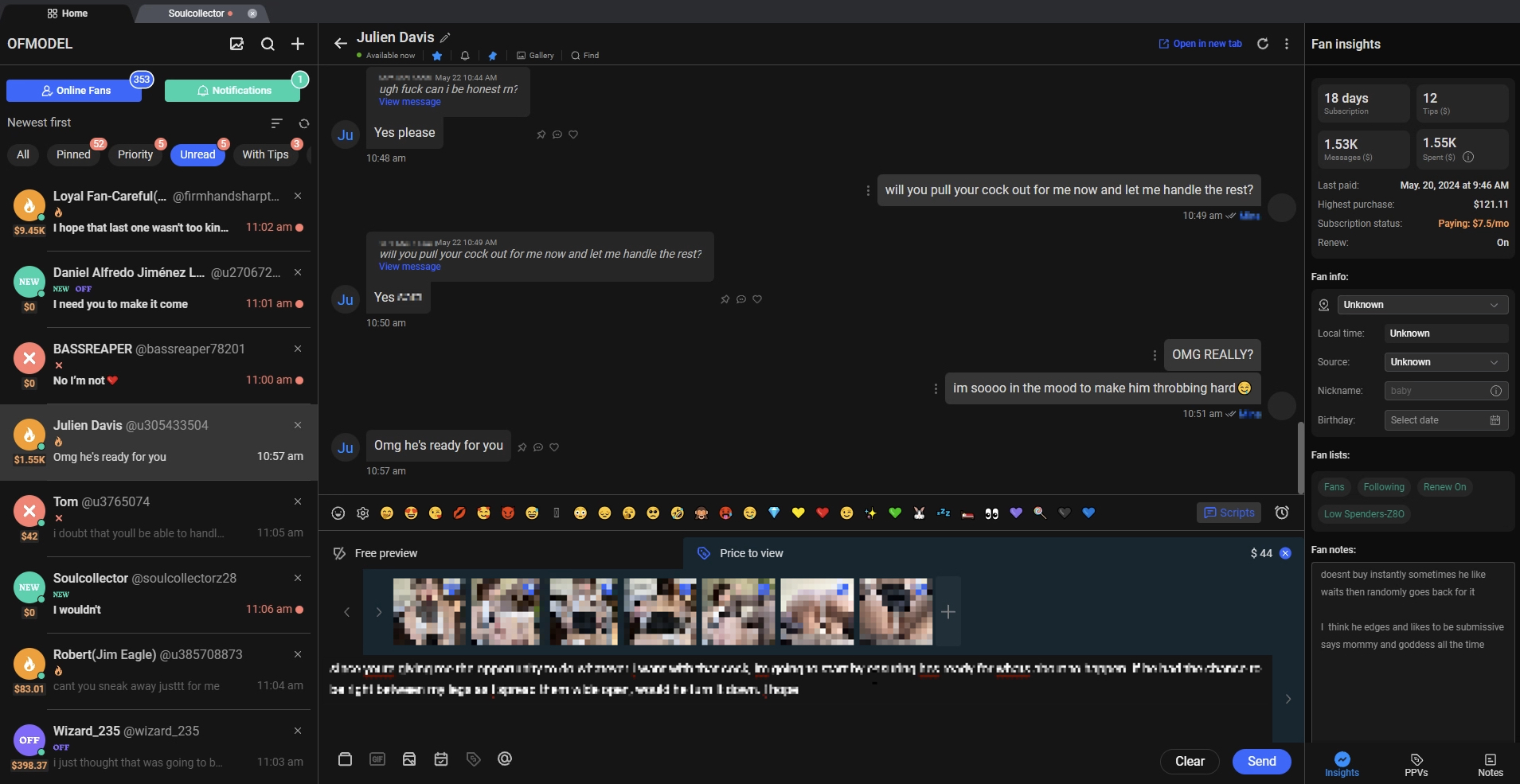Schedule the message with the calendar icon
The width and height of the screenshot is (1520, 784).
pos(441,759)
